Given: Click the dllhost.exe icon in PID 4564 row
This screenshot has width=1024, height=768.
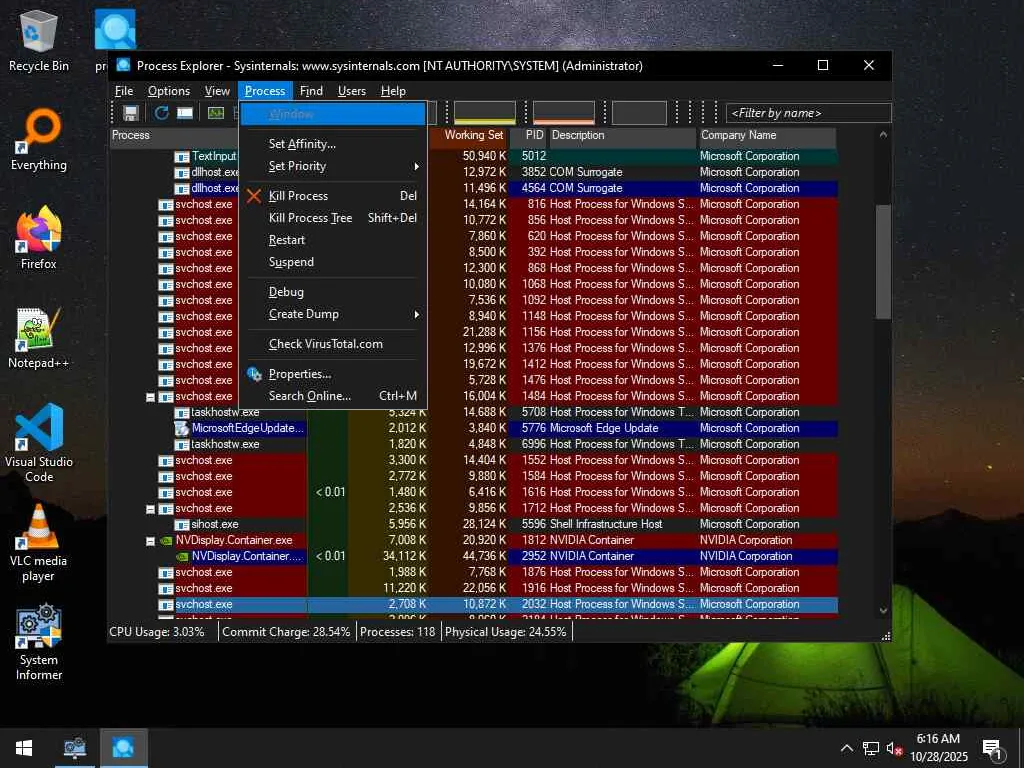Looking at the screenshot, I should click(x=182, y=189).
